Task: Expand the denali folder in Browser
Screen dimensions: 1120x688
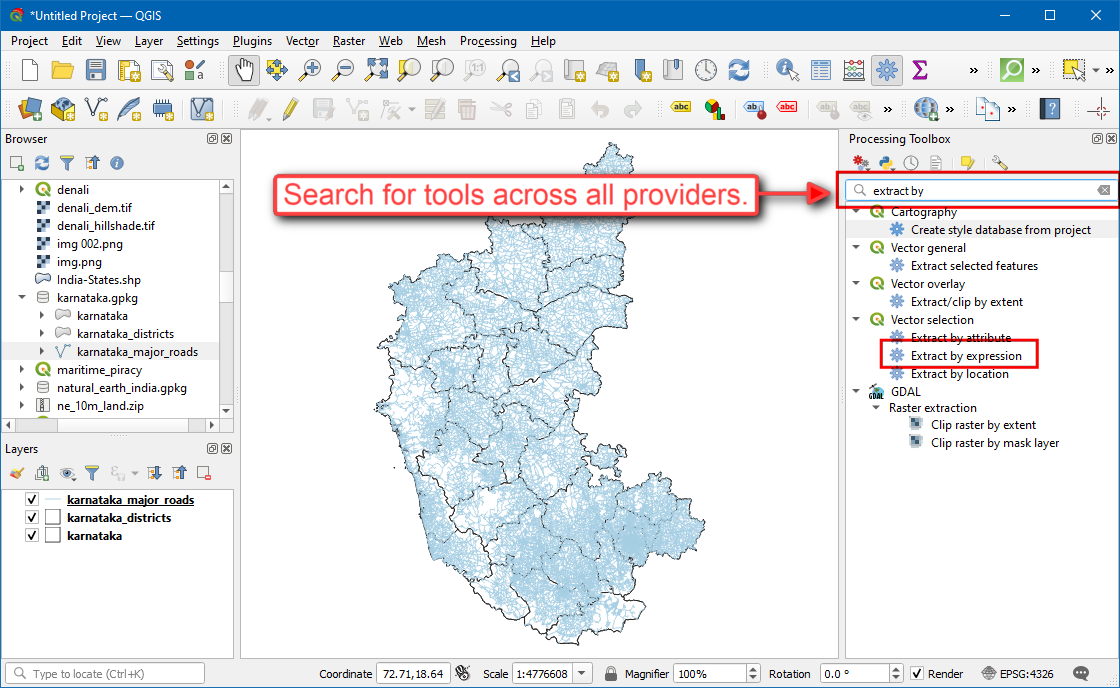Action: click(21, 189)
